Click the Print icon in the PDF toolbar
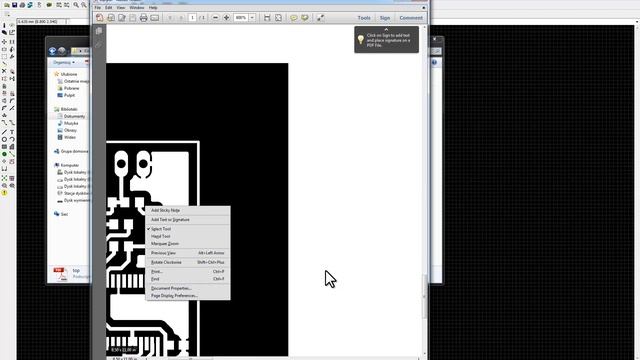640x360 pixels. (x=143, y=18)
